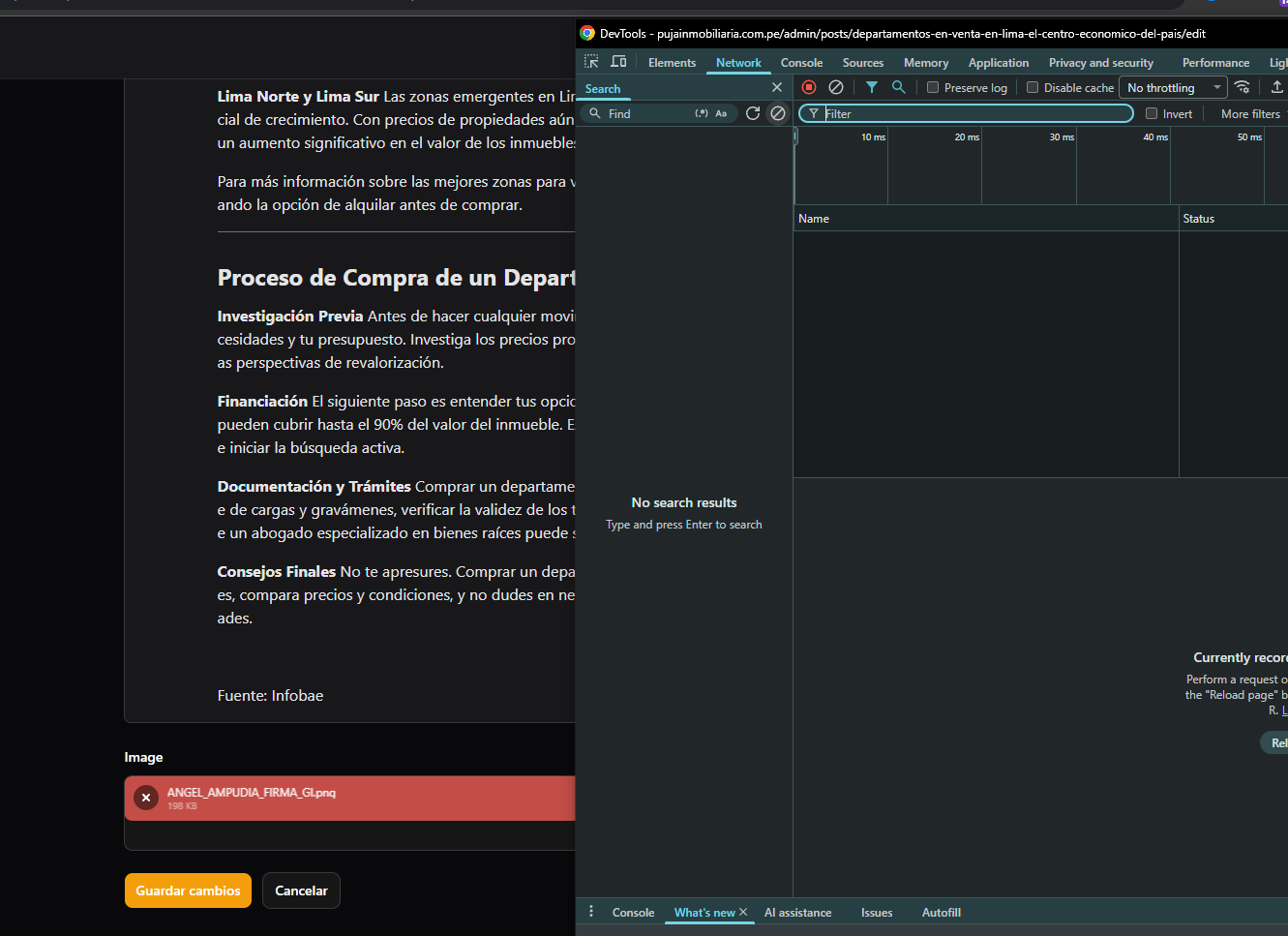Open the AI assistance drawer tab
Screen dimensions: 1288x936
797,912
